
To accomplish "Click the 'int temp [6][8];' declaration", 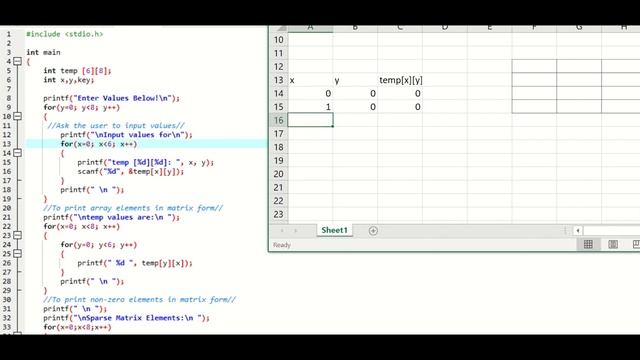I will 77,71.
